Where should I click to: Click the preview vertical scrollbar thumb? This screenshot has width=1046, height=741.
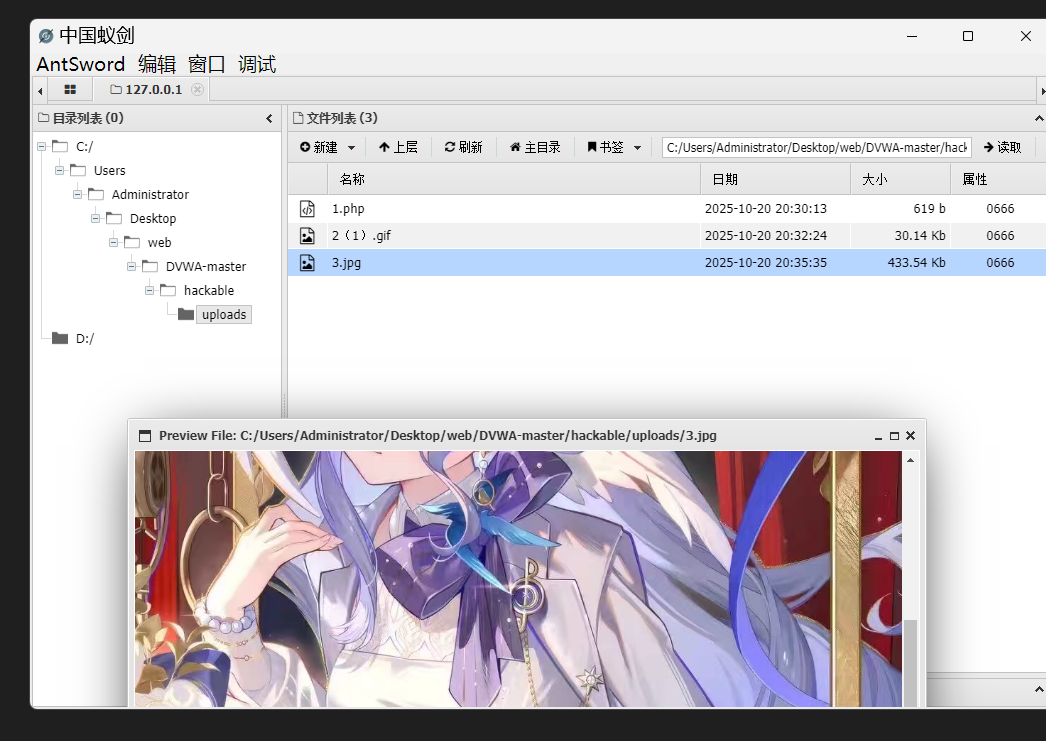[x=910, y=663]
